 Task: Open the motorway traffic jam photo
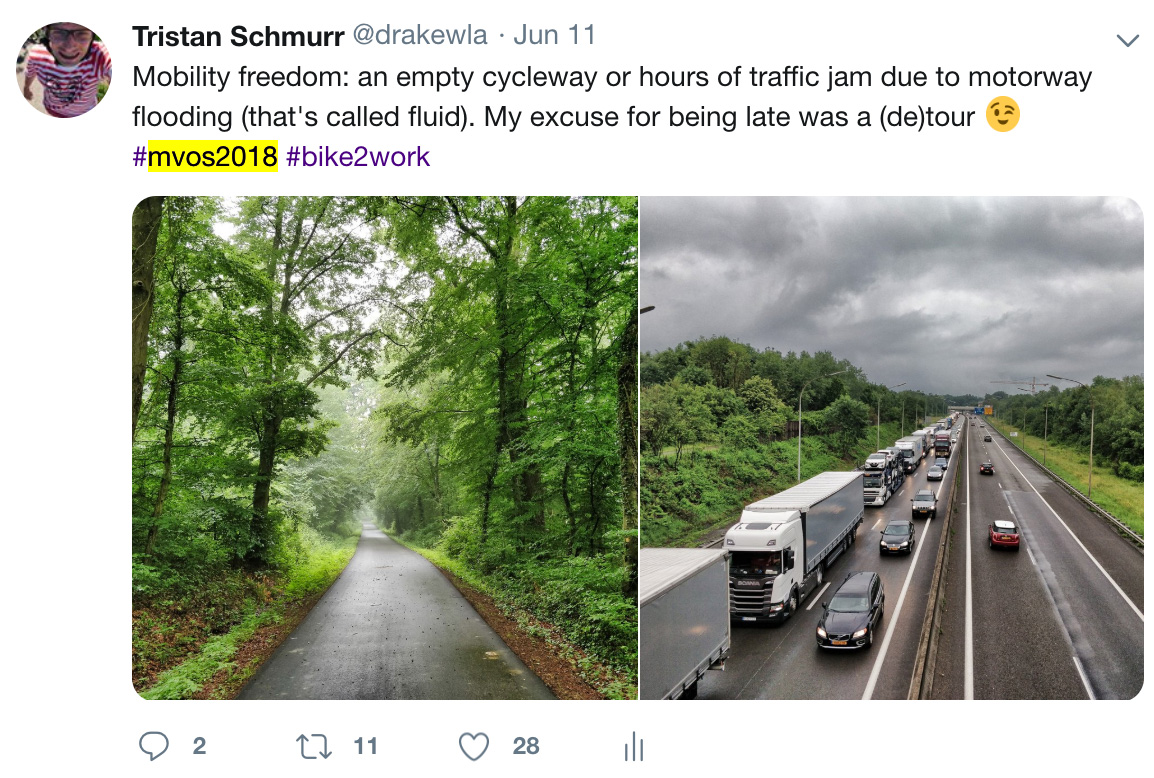coord(891,448)
